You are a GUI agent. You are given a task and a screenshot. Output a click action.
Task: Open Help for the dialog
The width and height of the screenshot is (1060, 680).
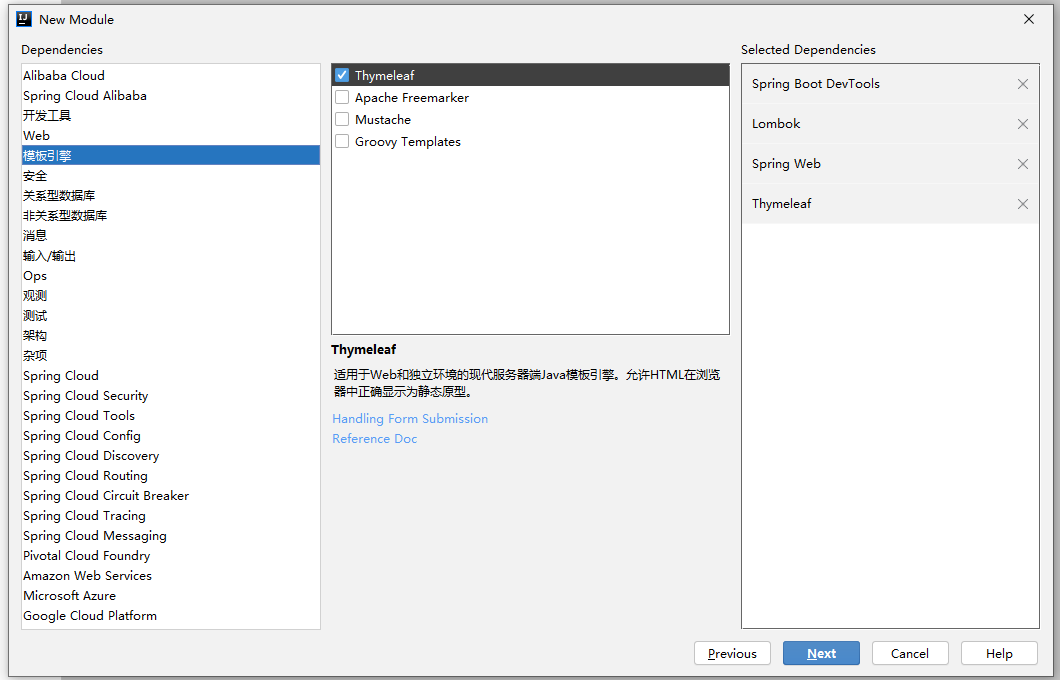[x=999, y=654]
